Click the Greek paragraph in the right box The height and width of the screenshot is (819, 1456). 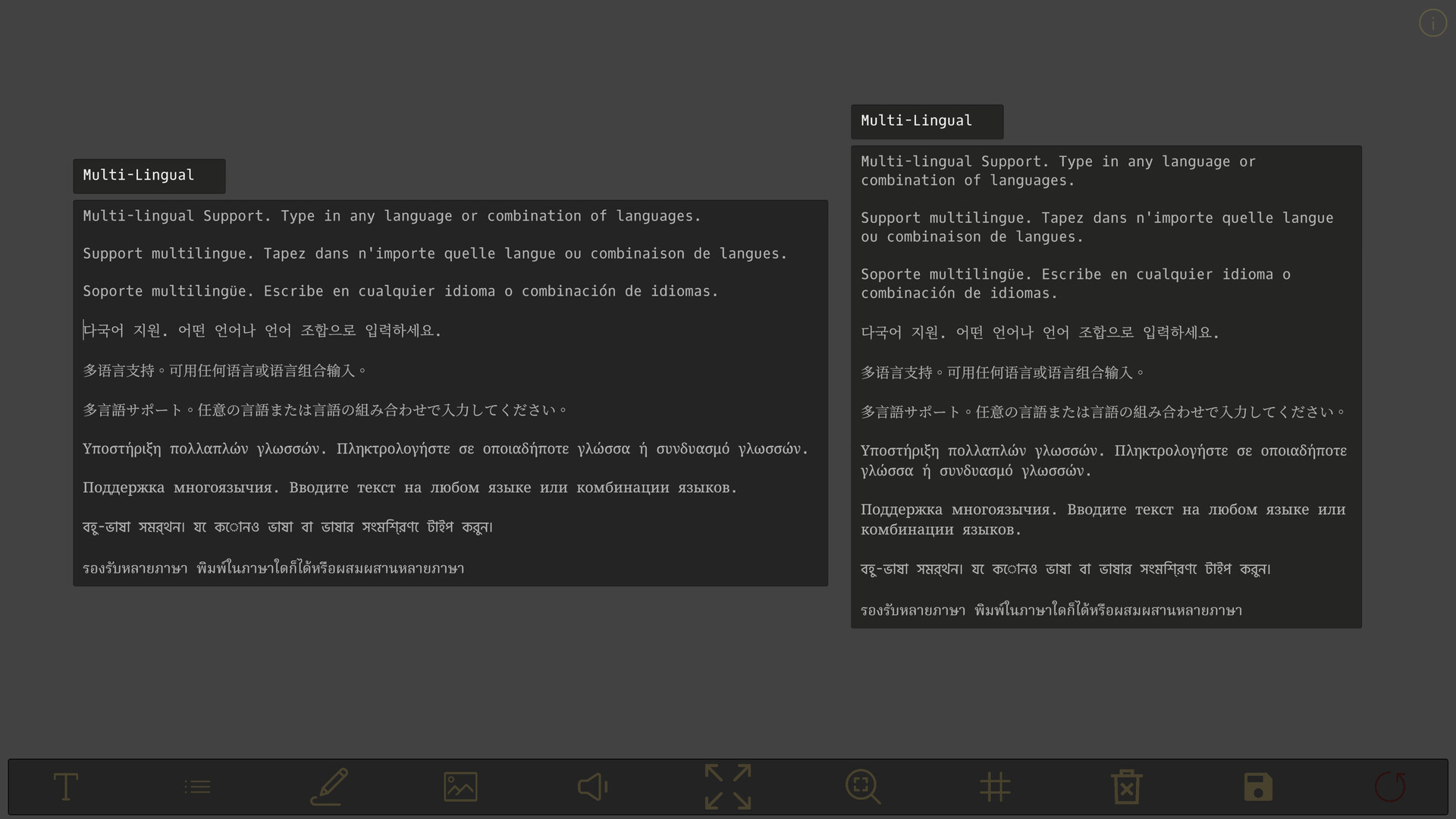pos(1103,460)
